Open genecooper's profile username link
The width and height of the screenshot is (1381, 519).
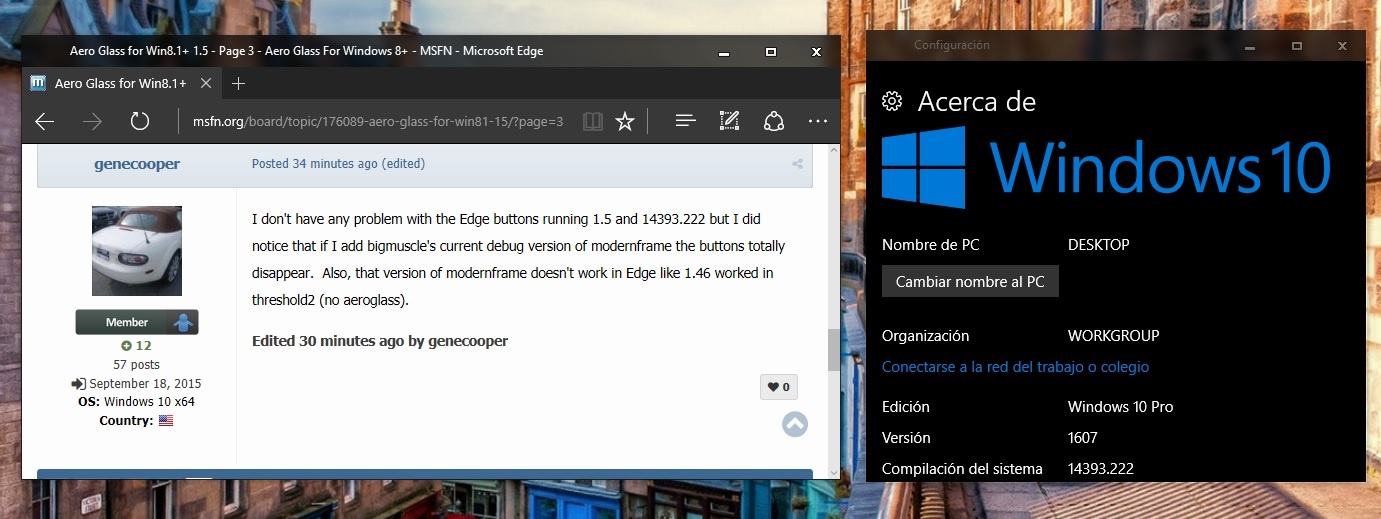click(137, 164)
